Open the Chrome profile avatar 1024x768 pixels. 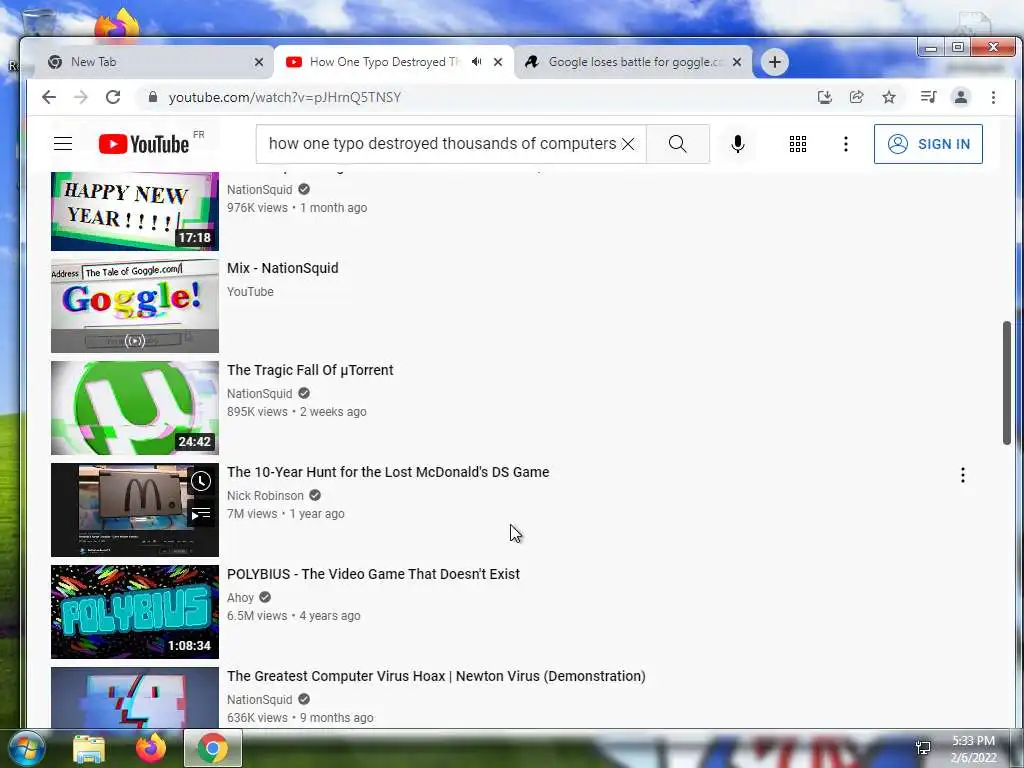click(961, 97)
